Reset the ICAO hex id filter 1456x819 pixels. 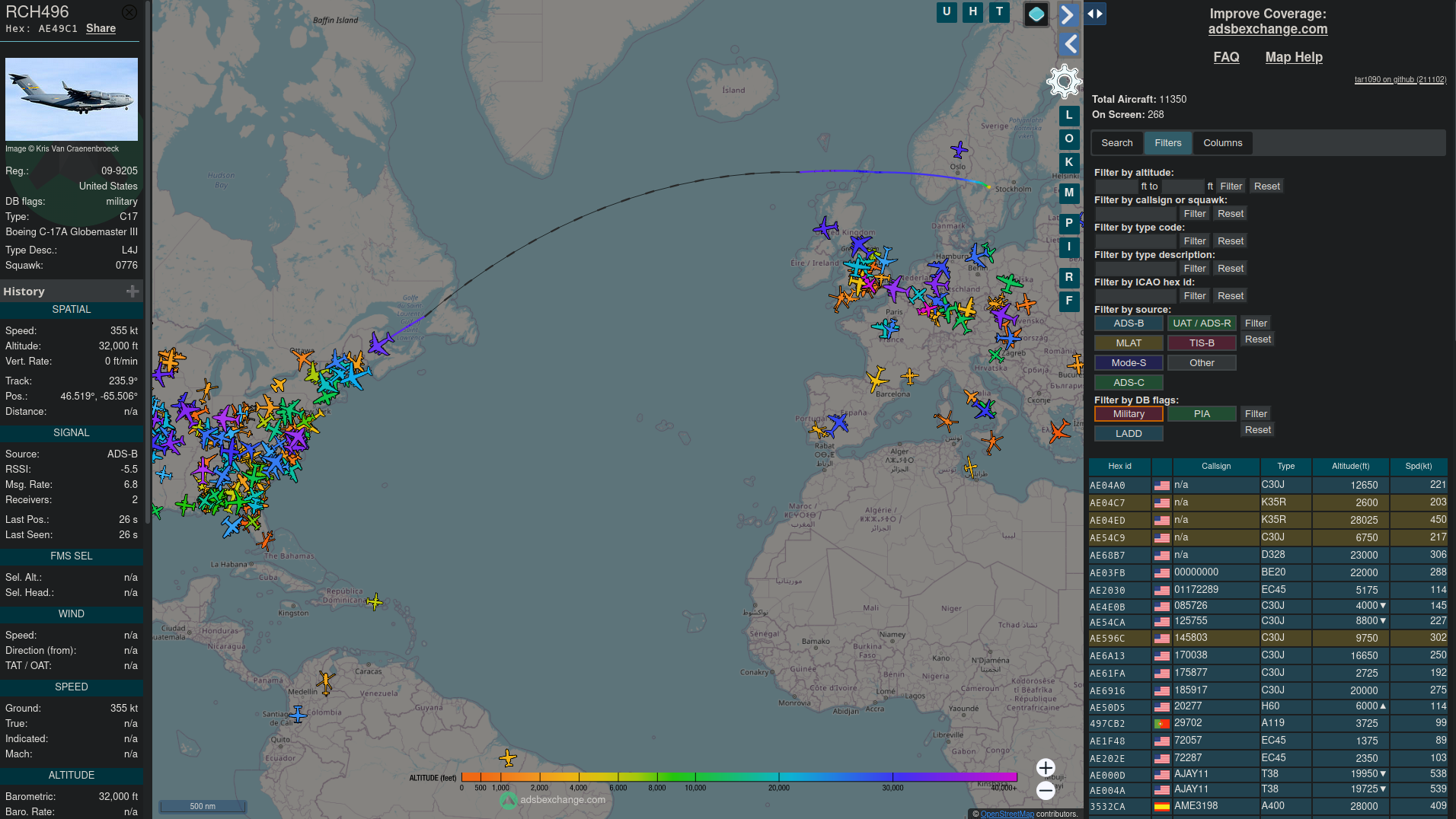pyautogui.click(x=1230, y=296)
